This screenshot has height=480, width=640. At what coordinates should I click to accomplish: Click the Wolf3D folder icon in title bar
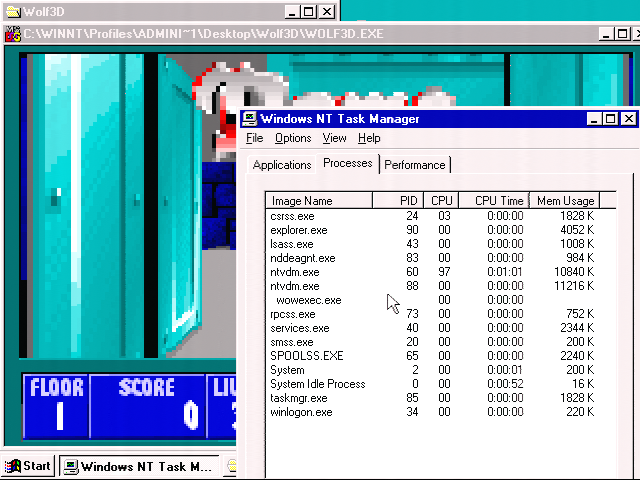tap(13, 11)
